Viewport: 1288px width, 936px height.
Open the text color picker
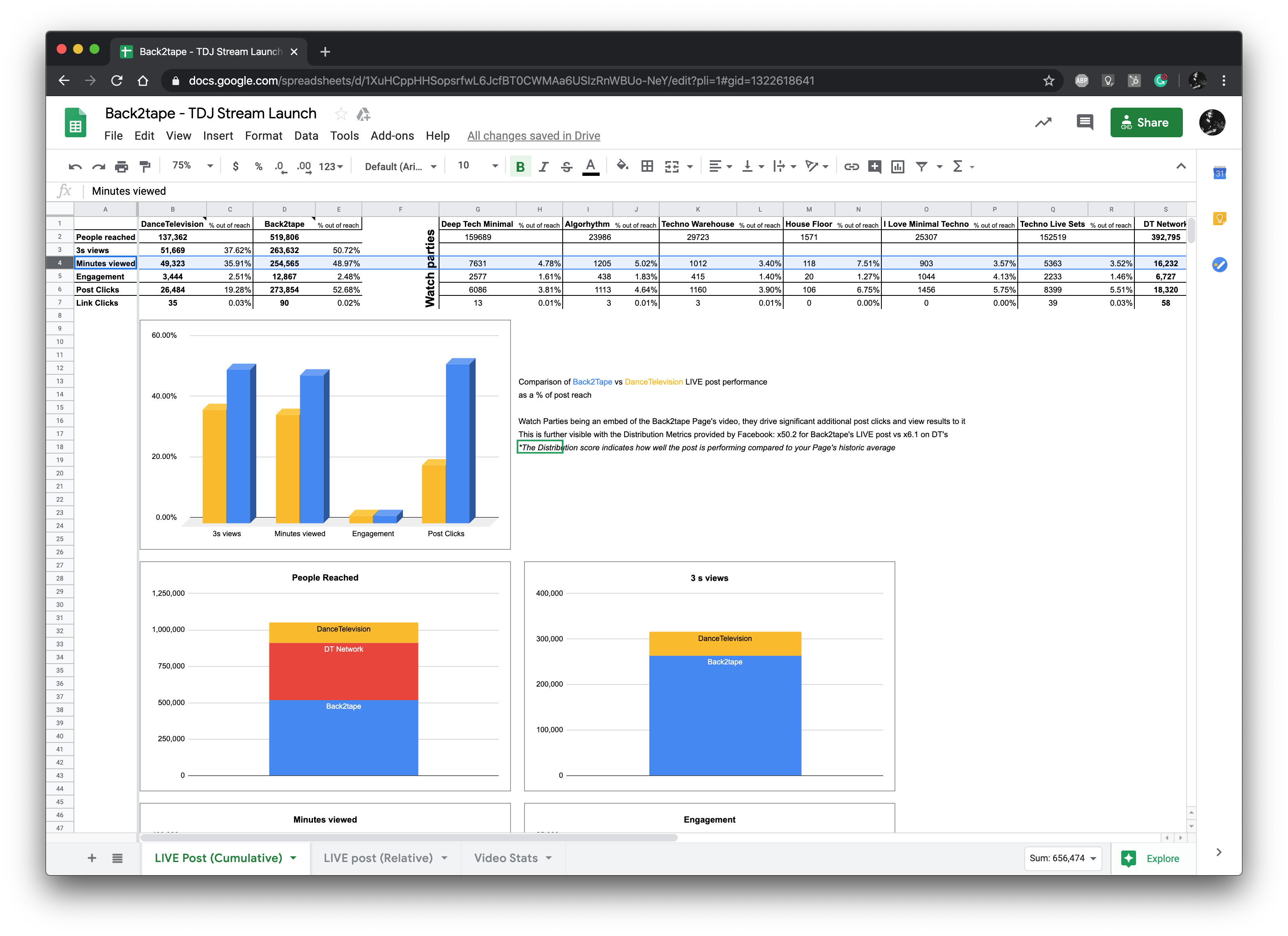pyautogui.click(x=591, y=166)
